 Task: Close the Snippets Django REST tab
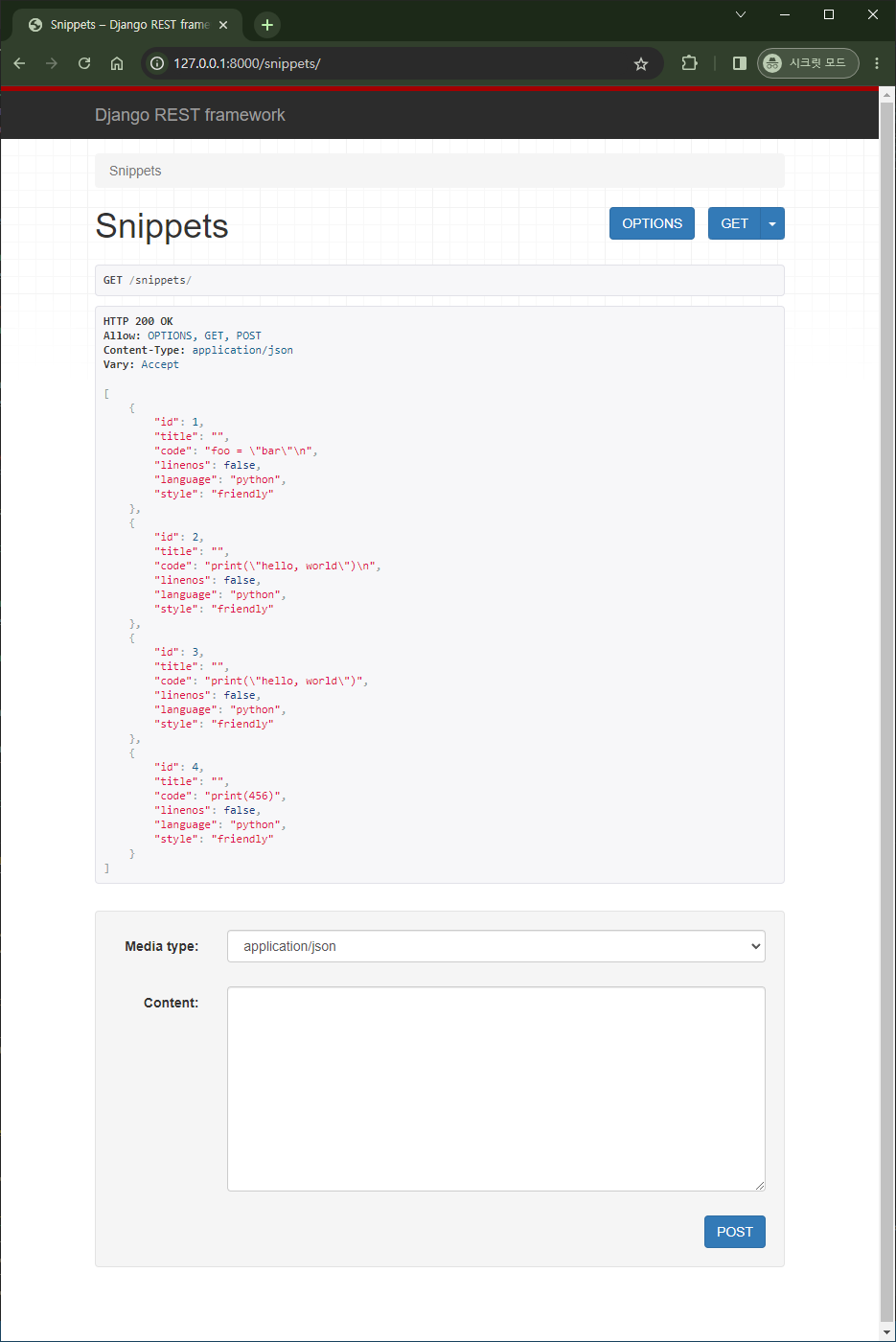click(223, 25)
